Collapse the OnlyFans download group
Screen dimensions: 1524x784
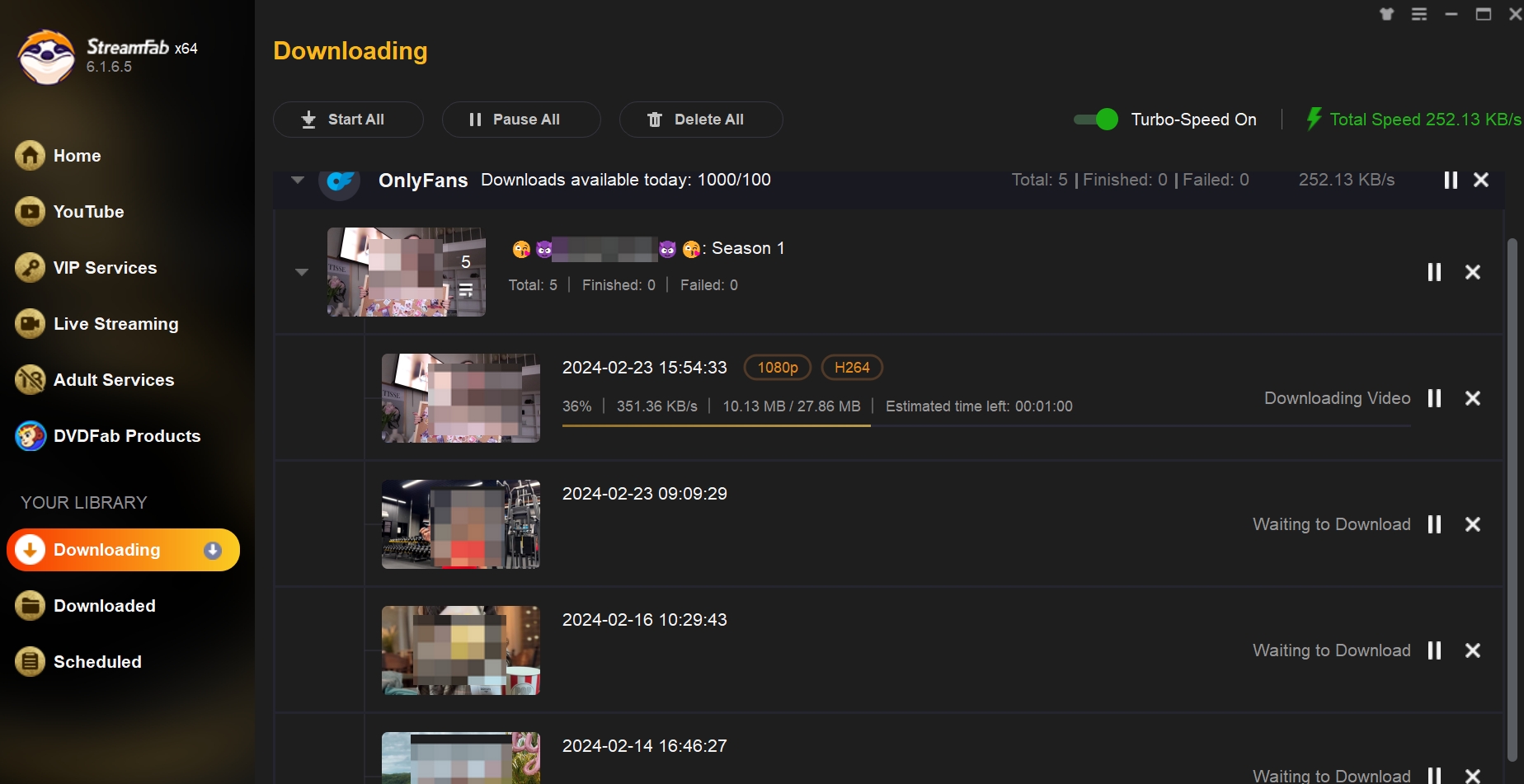298,180
